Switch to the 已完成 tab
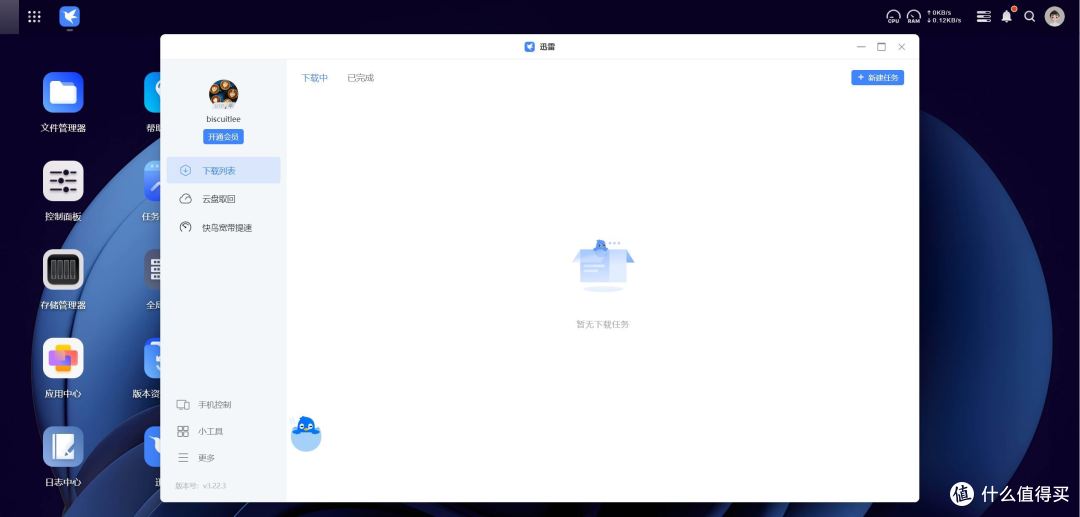Viewport: 1080px width, 517px height. (360, 78)
